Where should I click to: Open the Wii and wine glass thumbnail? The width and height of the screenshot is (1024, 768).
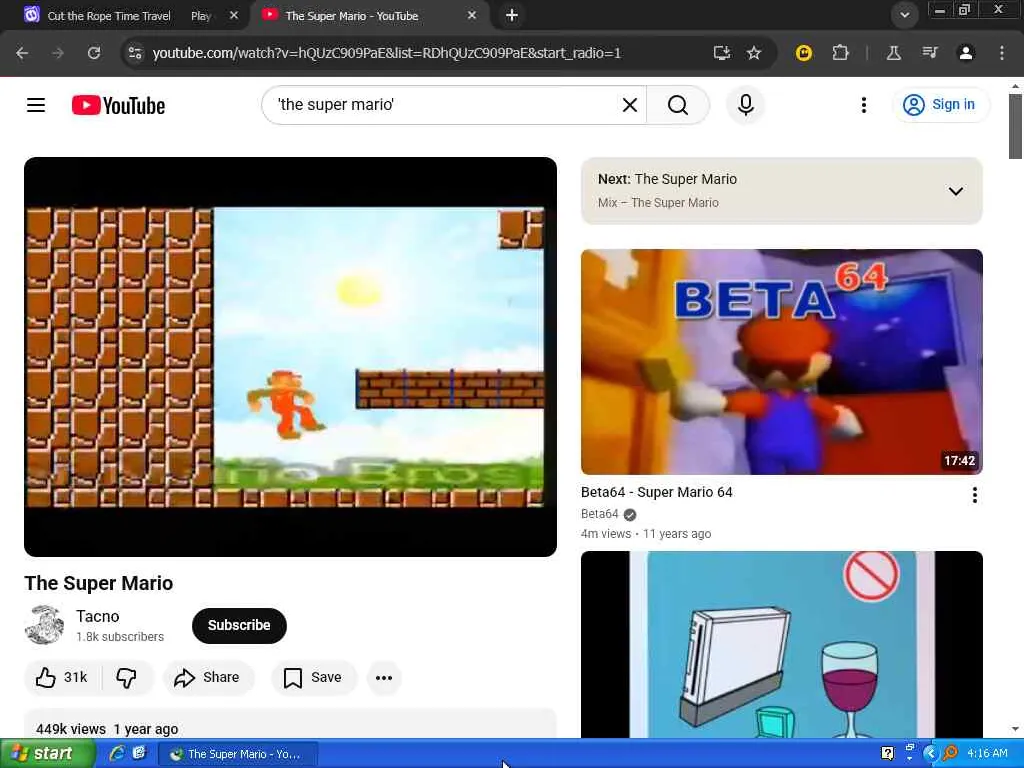[781, 645]
